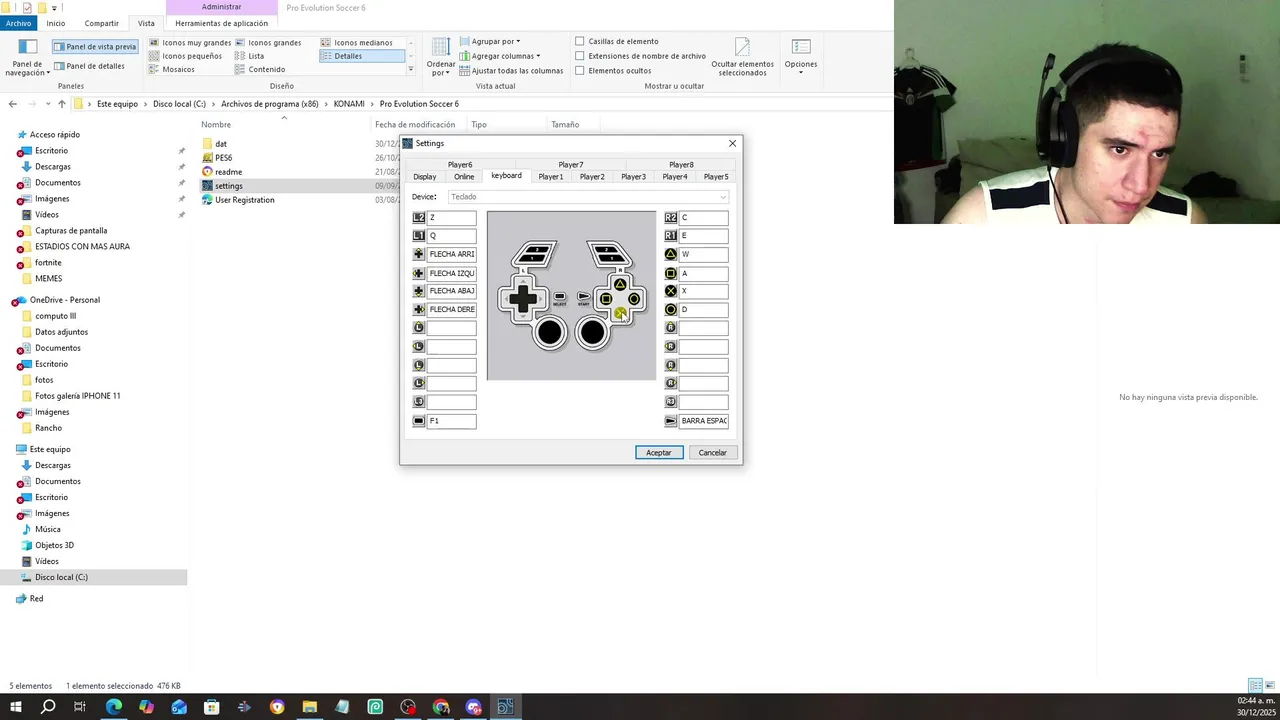Toggle Panel de vista previa
Viewport: 1280px width, 720px height.
95,46
